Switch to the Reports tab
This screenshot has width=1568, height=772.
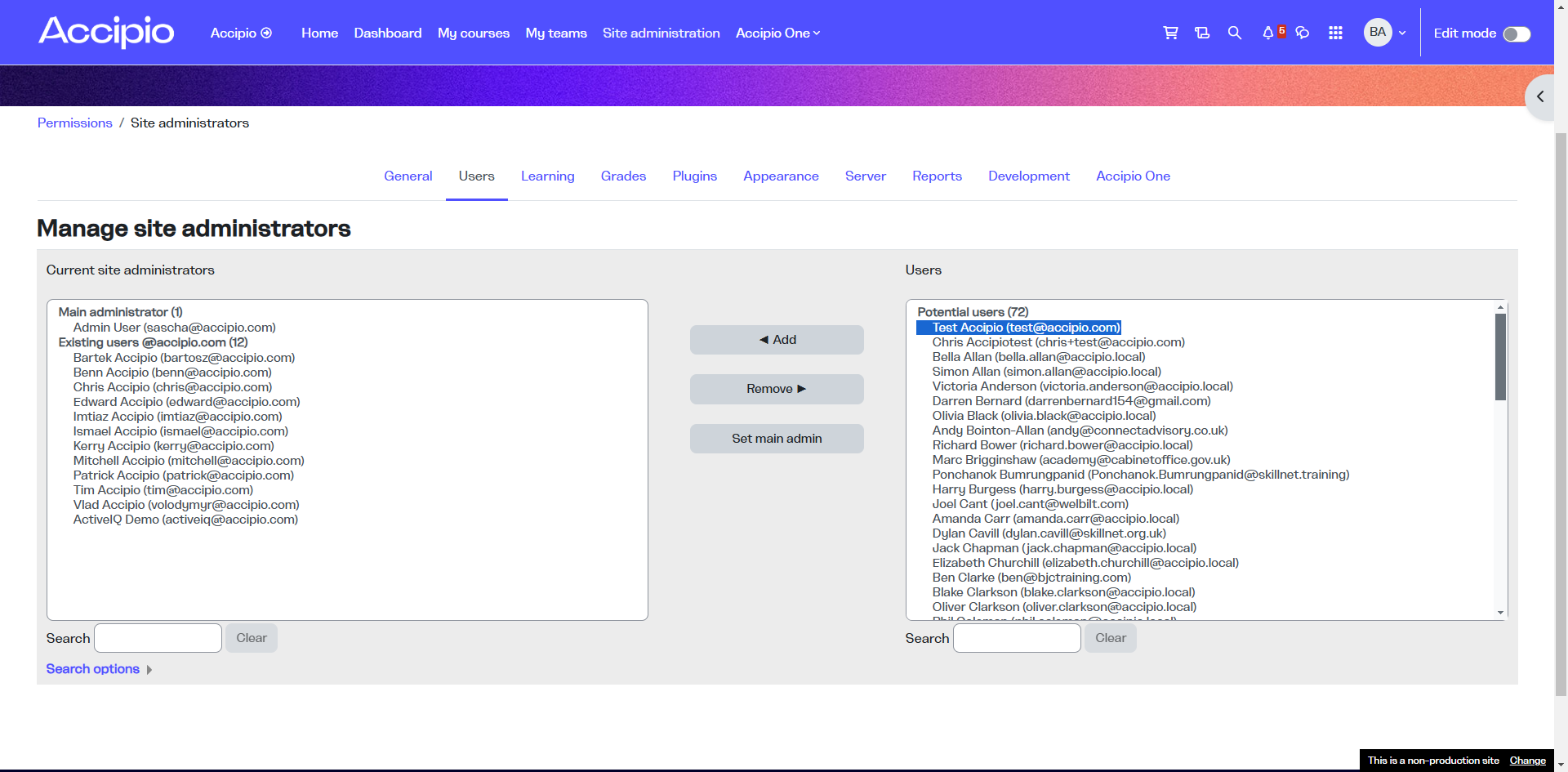[x=938, y=176]
